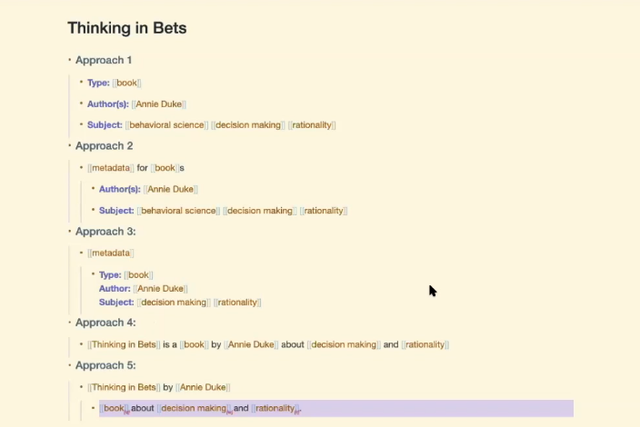Open the metadata link in Approach 2
This screenshot has height=427, width=640.
click(111, 168)
